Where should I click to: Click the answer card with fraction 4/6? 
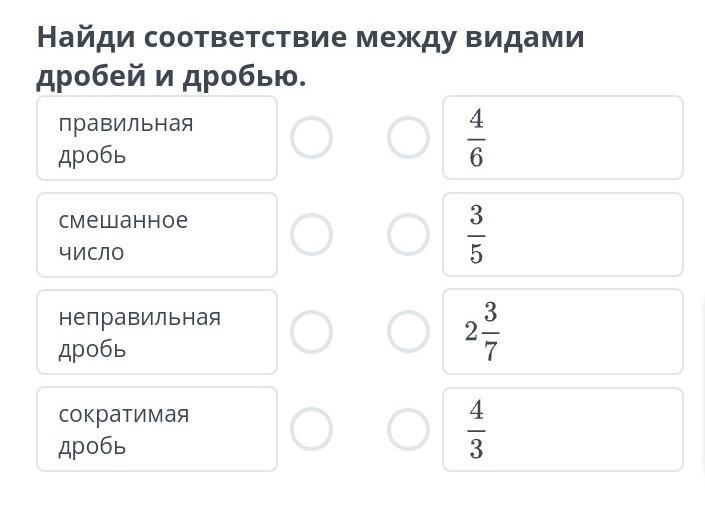point(562,138)
